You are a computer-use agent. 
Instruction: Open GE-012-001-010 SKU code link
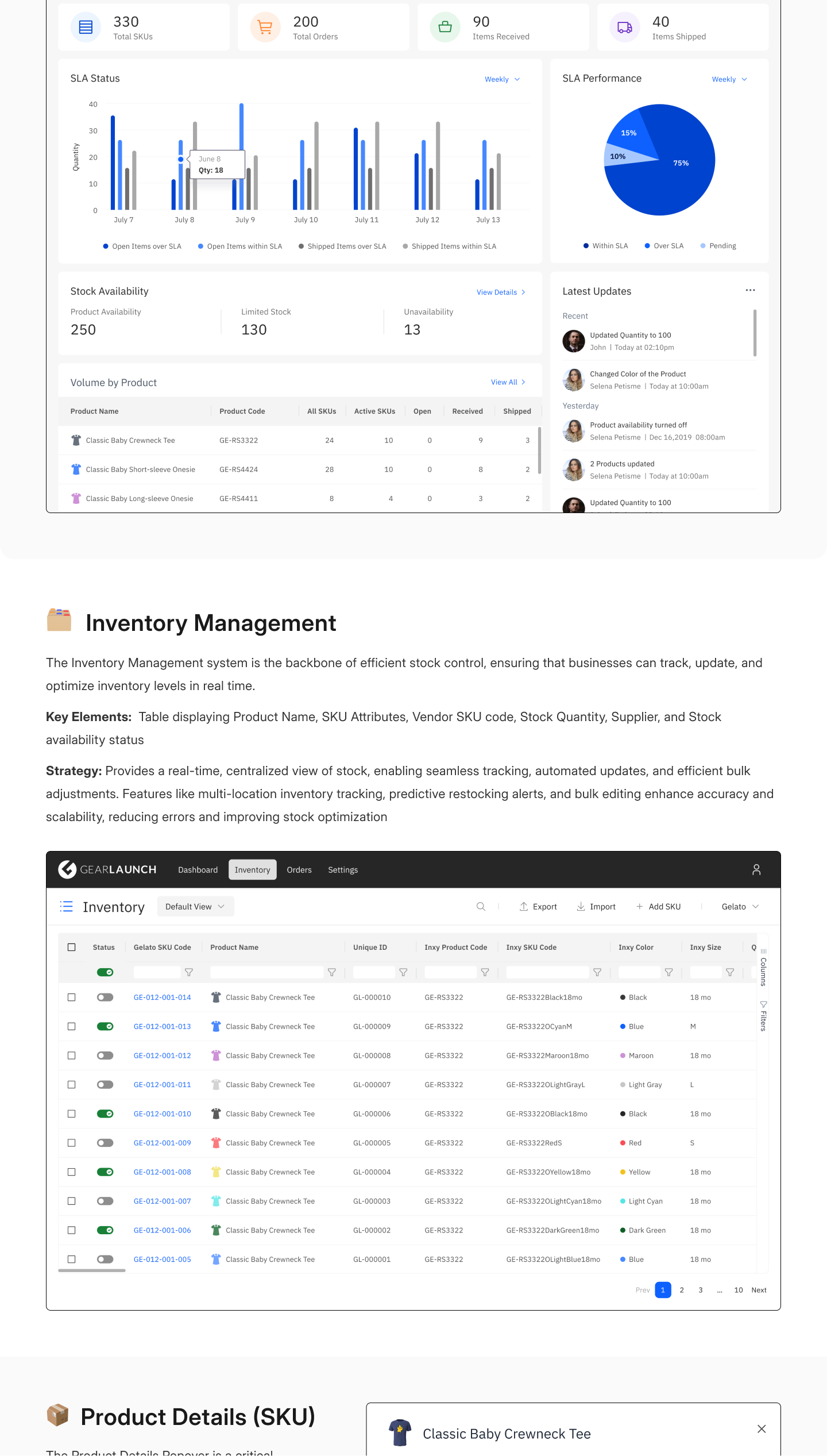(x=162, y=1114)
